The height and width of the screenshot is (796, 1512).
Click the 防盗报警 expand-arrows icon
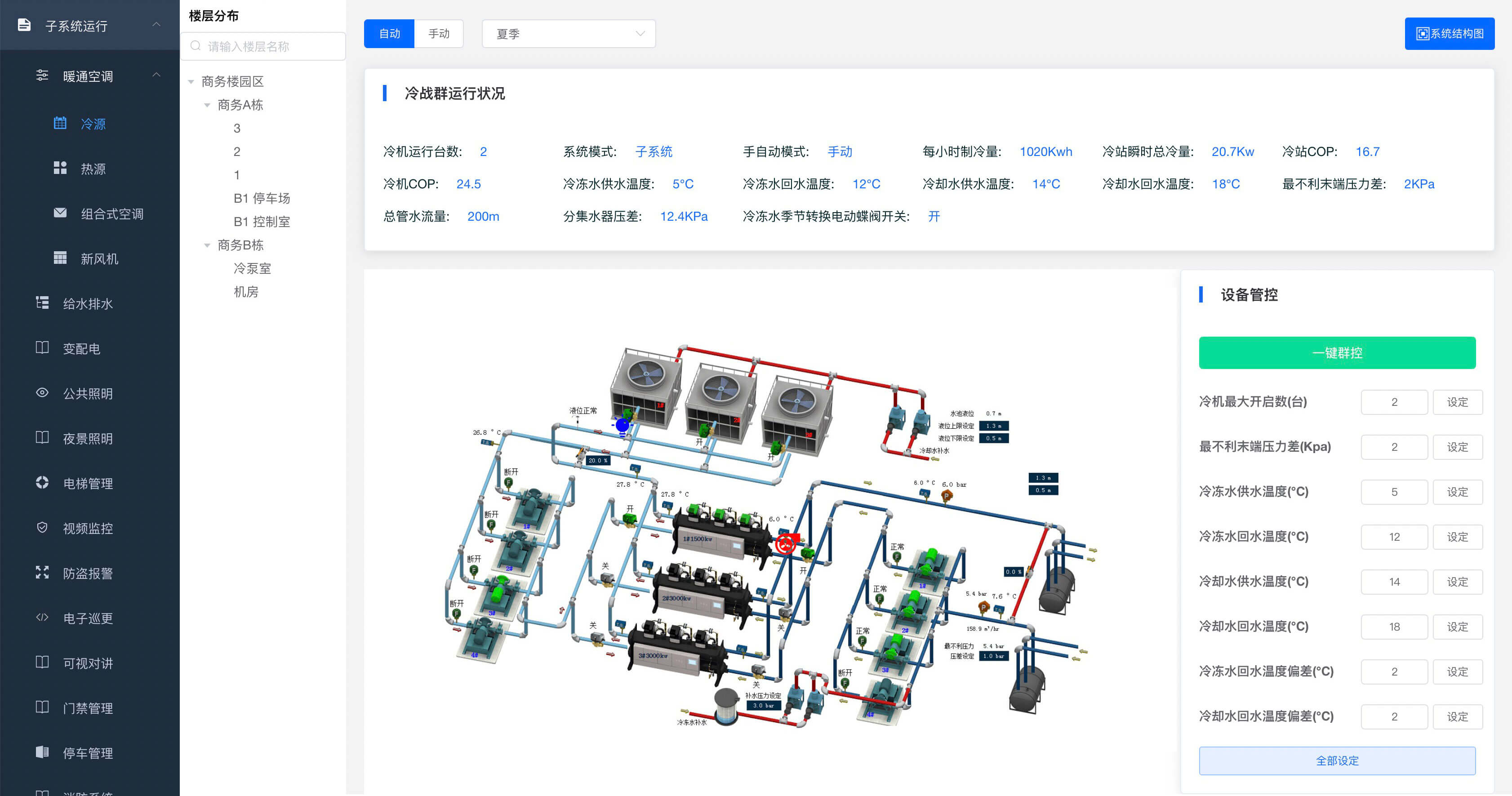42,572
